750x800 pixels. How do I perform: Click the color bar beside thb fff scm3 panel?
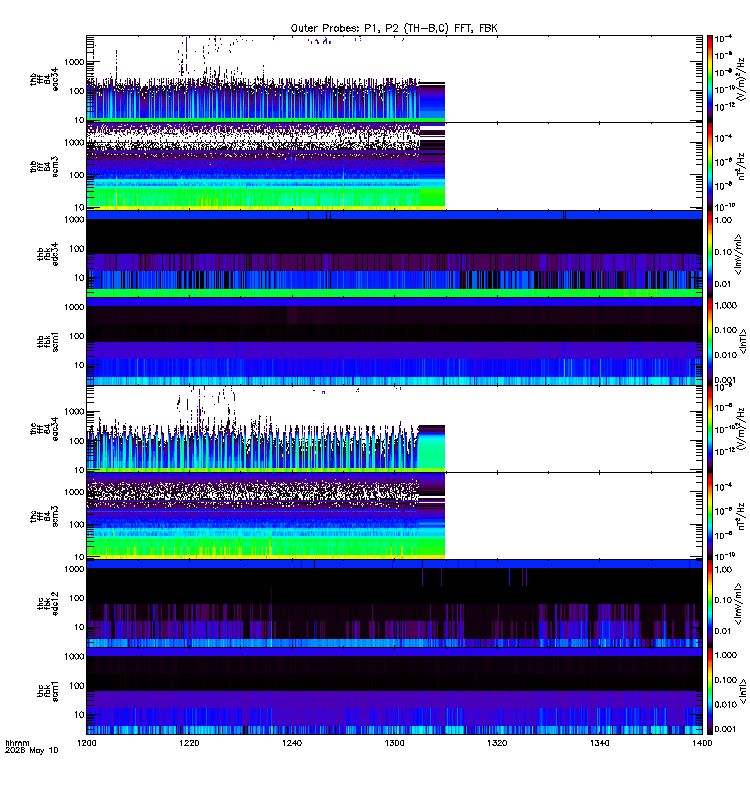pyautogui.click(x=709, y=166)
